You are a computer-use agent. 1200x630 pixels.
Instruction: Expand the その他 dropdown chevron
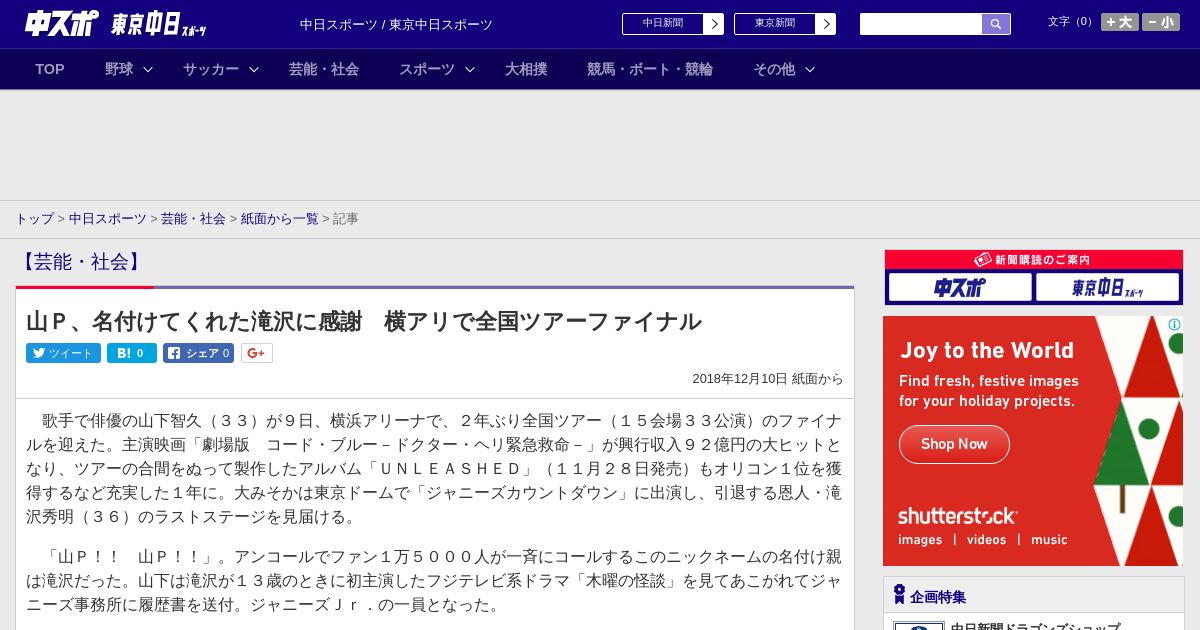(x=810, y=69)
